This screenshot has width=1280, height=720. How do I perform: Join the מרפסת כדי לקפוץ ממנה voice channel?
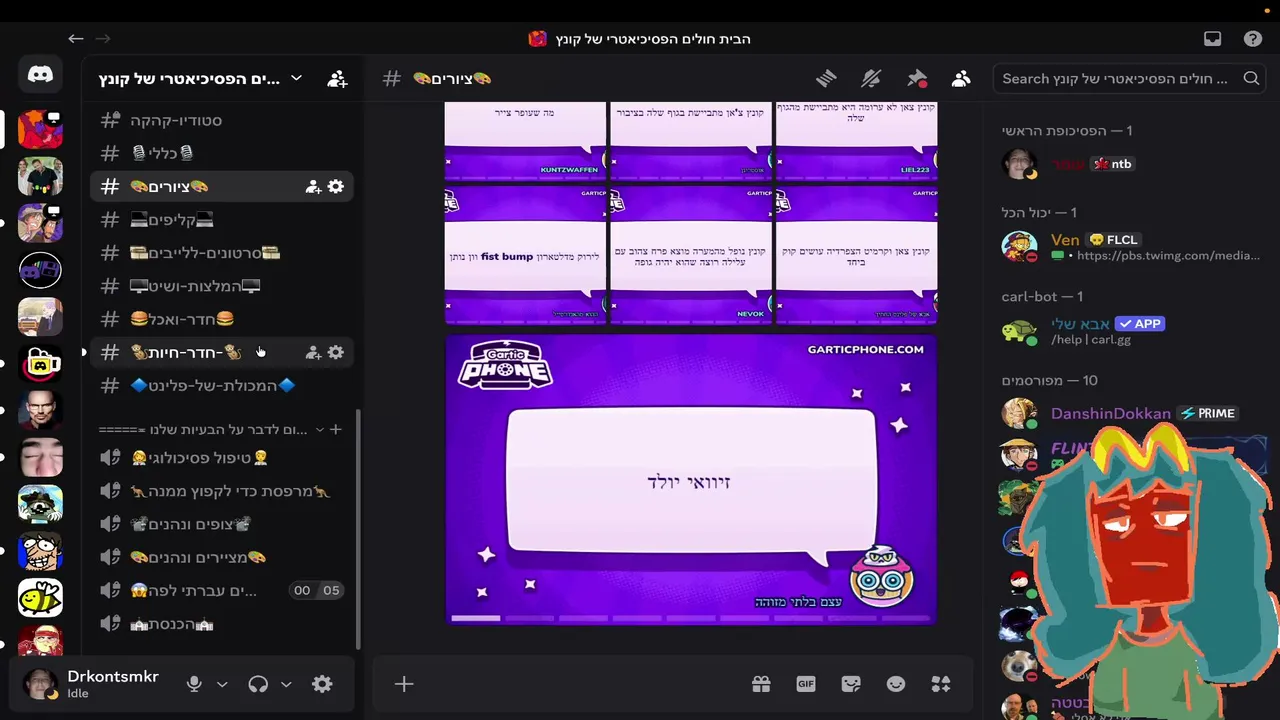222,491
